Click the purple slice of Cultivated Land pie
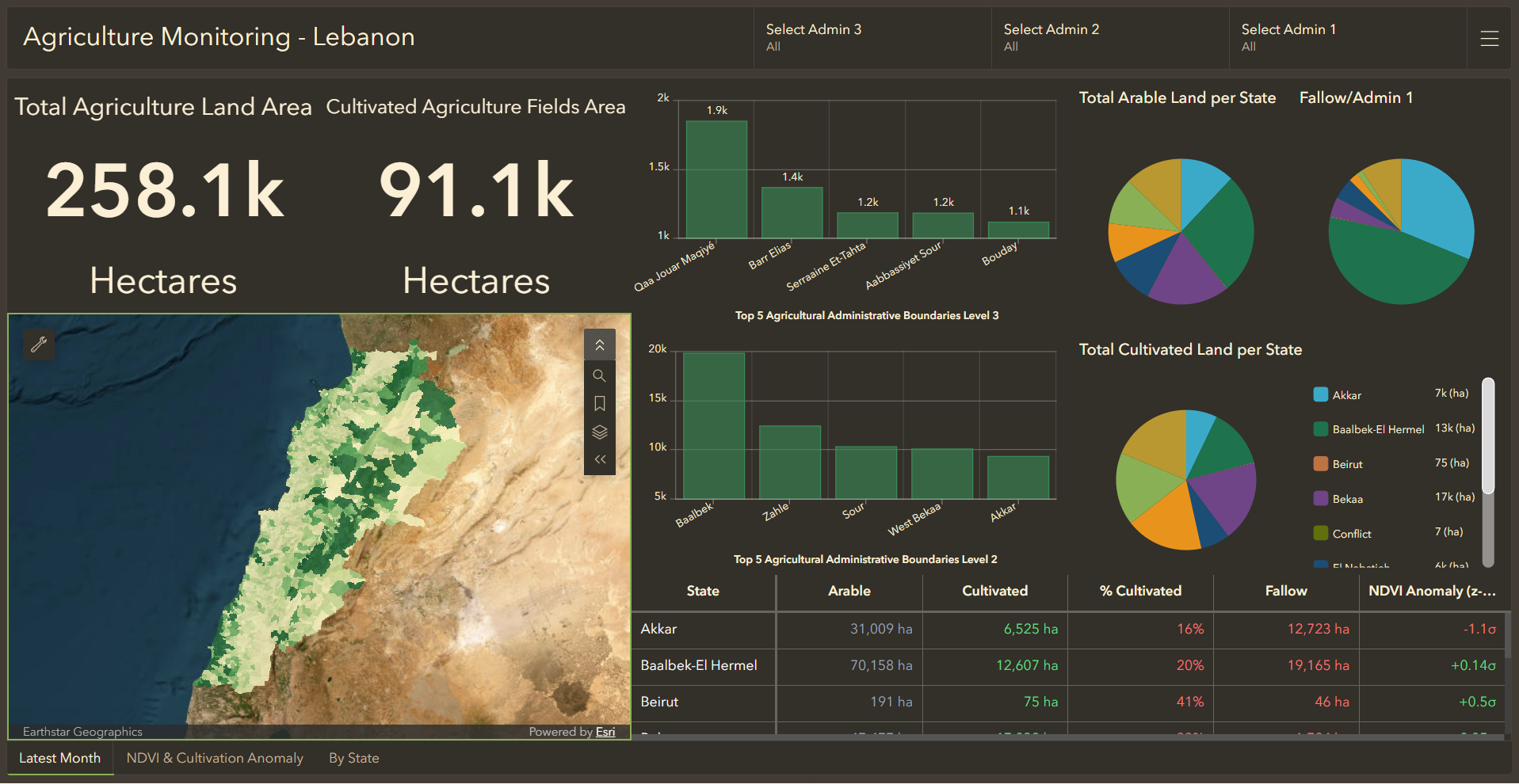The image size is (1519, 784). [x=1227, y=495]
